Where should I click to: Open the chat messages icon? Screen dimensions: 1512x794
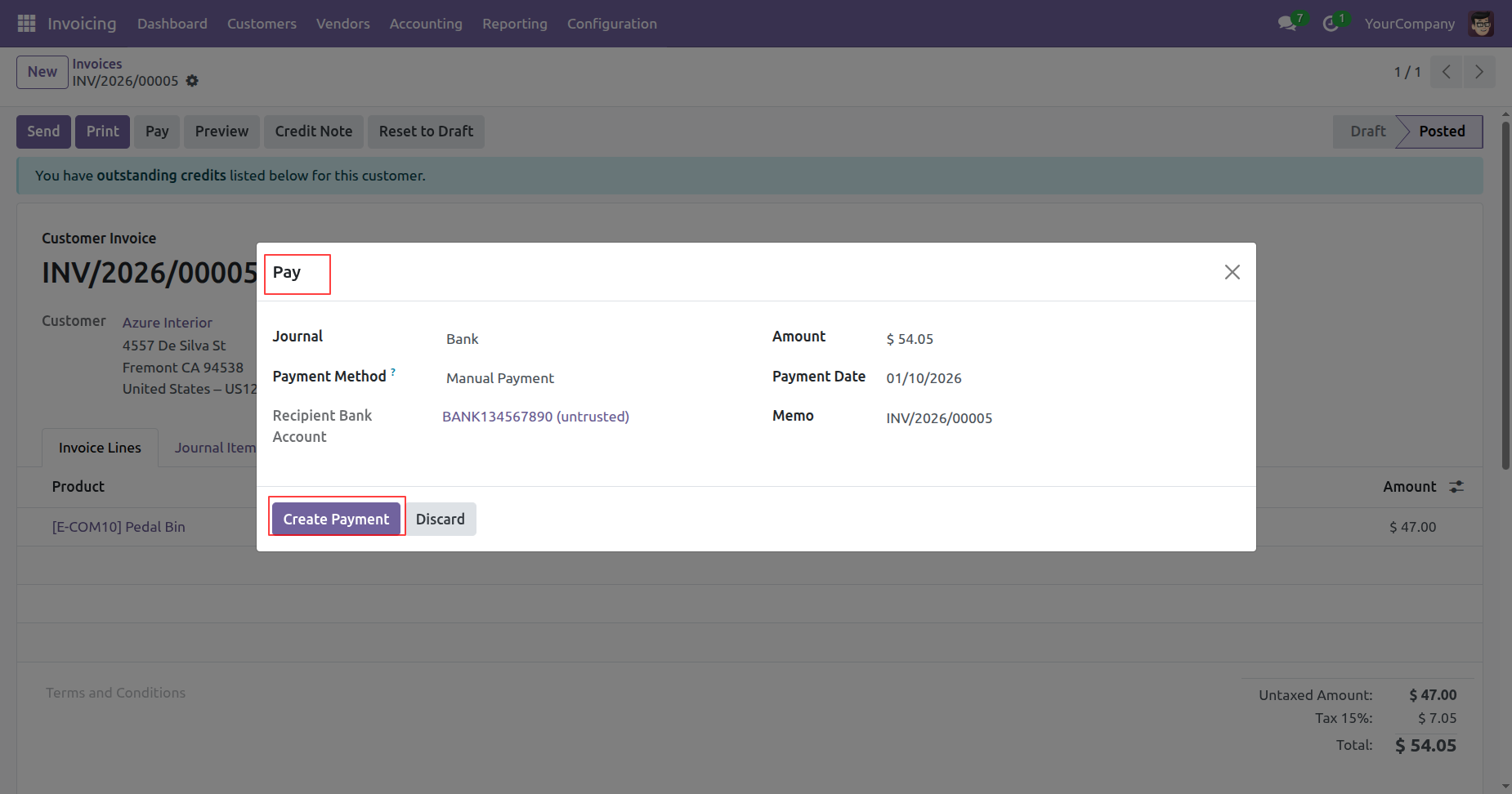tap(1287, 24)
